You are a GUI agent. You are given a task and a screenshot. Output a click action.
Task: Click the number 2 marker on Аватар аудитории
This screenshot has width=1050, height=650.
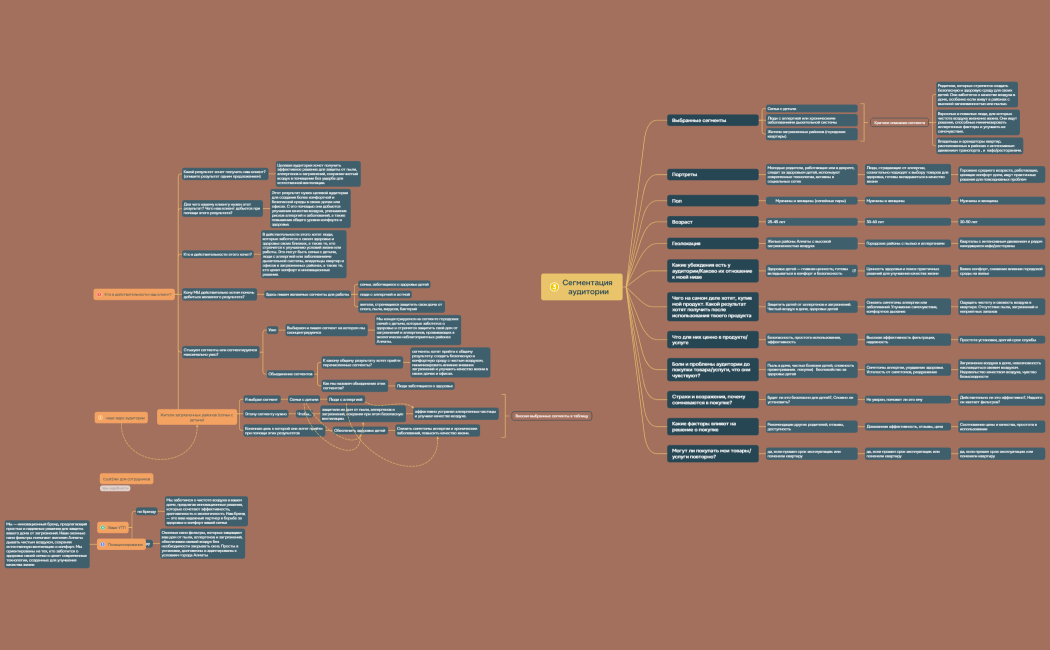click(98, 416)
